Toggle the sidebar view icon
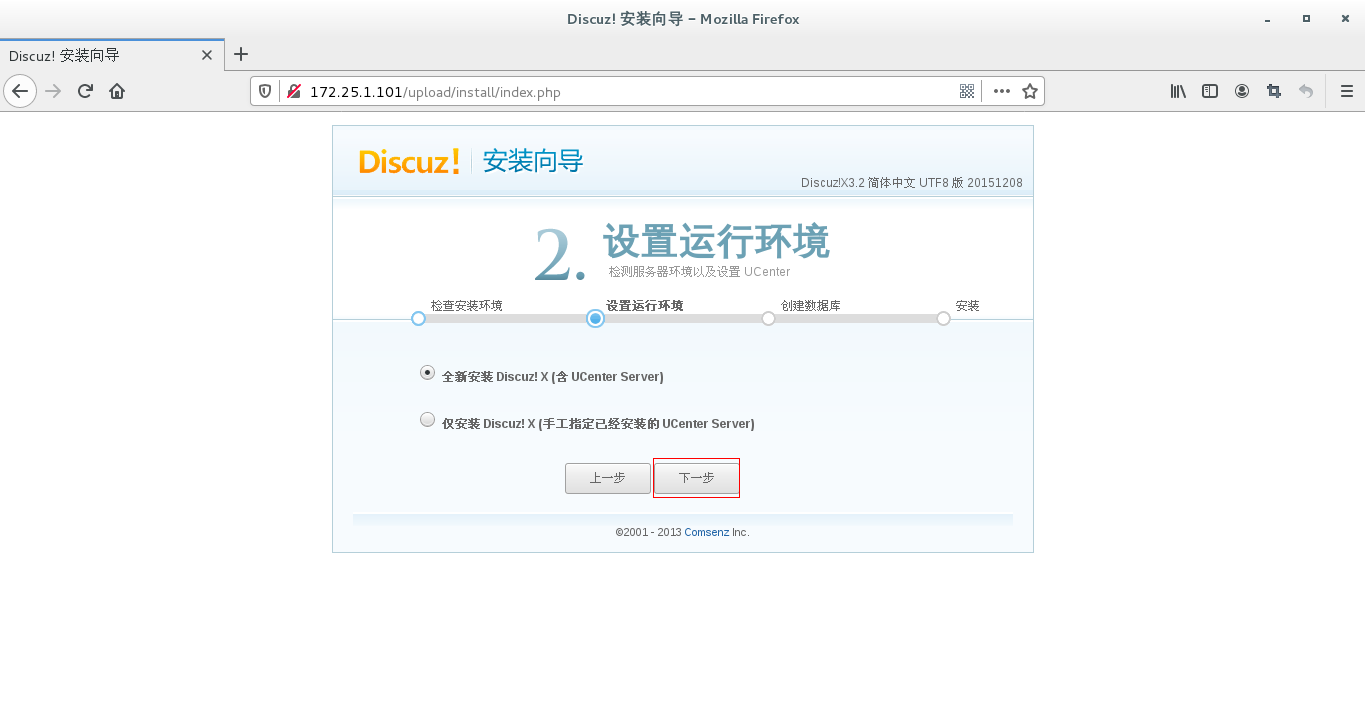Viewport: 1365px width, 705px height. pos(1210,91)
